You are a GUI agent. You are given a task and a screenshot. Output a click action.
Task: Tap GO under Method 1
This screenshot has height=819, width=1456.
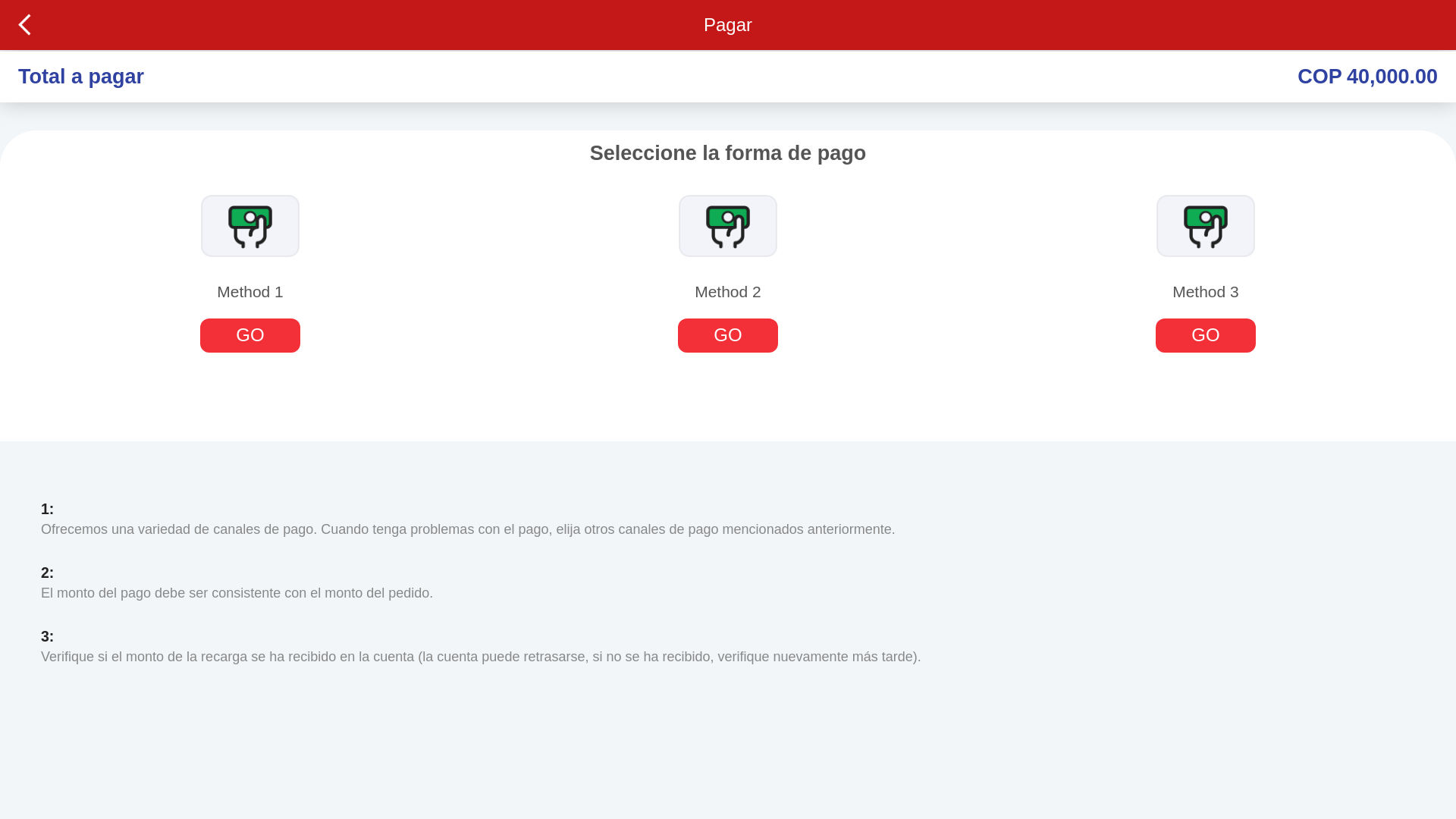(x=250, y=335)
